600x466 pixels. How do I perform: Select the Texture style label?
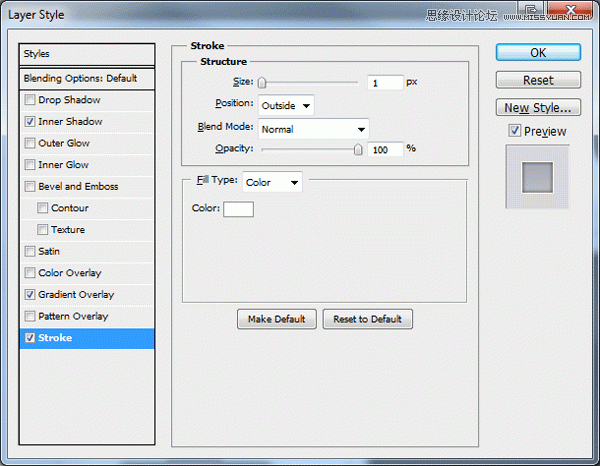(68, 230)
